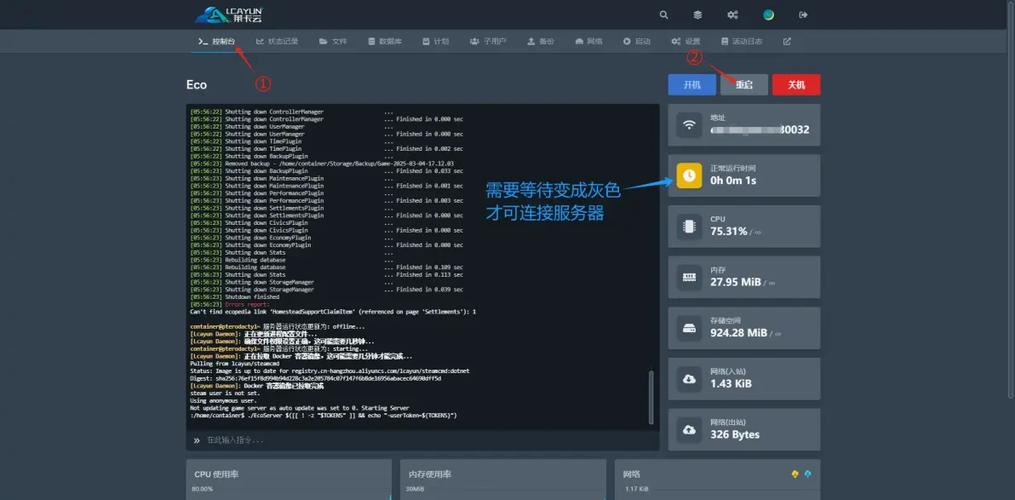Click the cloud download inbound network icon
Image resolution: width=1015 pixels, height=500 pixels.
click(689, 379)
